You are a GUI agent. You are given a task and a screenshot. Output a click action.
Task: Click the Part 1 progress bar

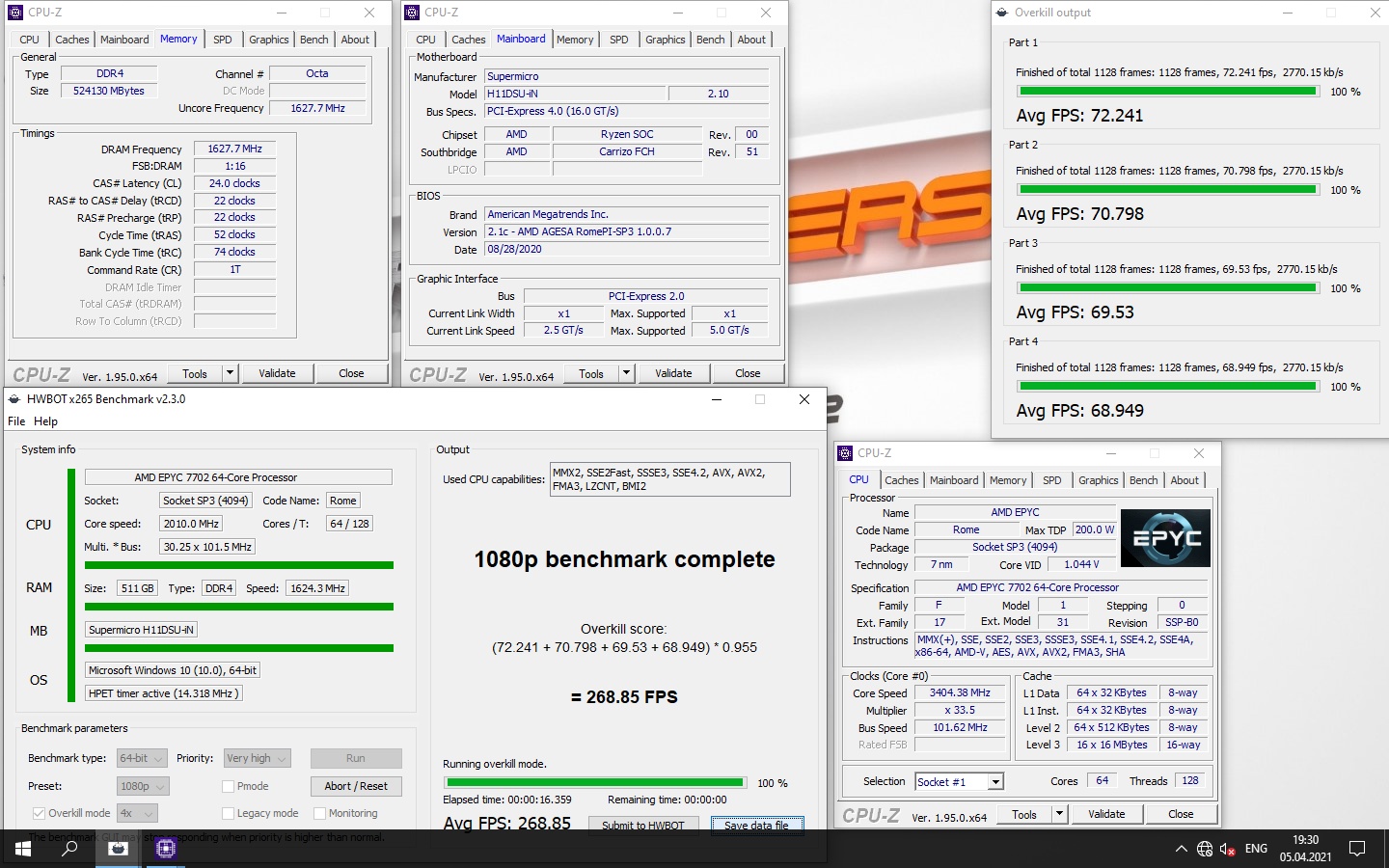[1168, 92]
